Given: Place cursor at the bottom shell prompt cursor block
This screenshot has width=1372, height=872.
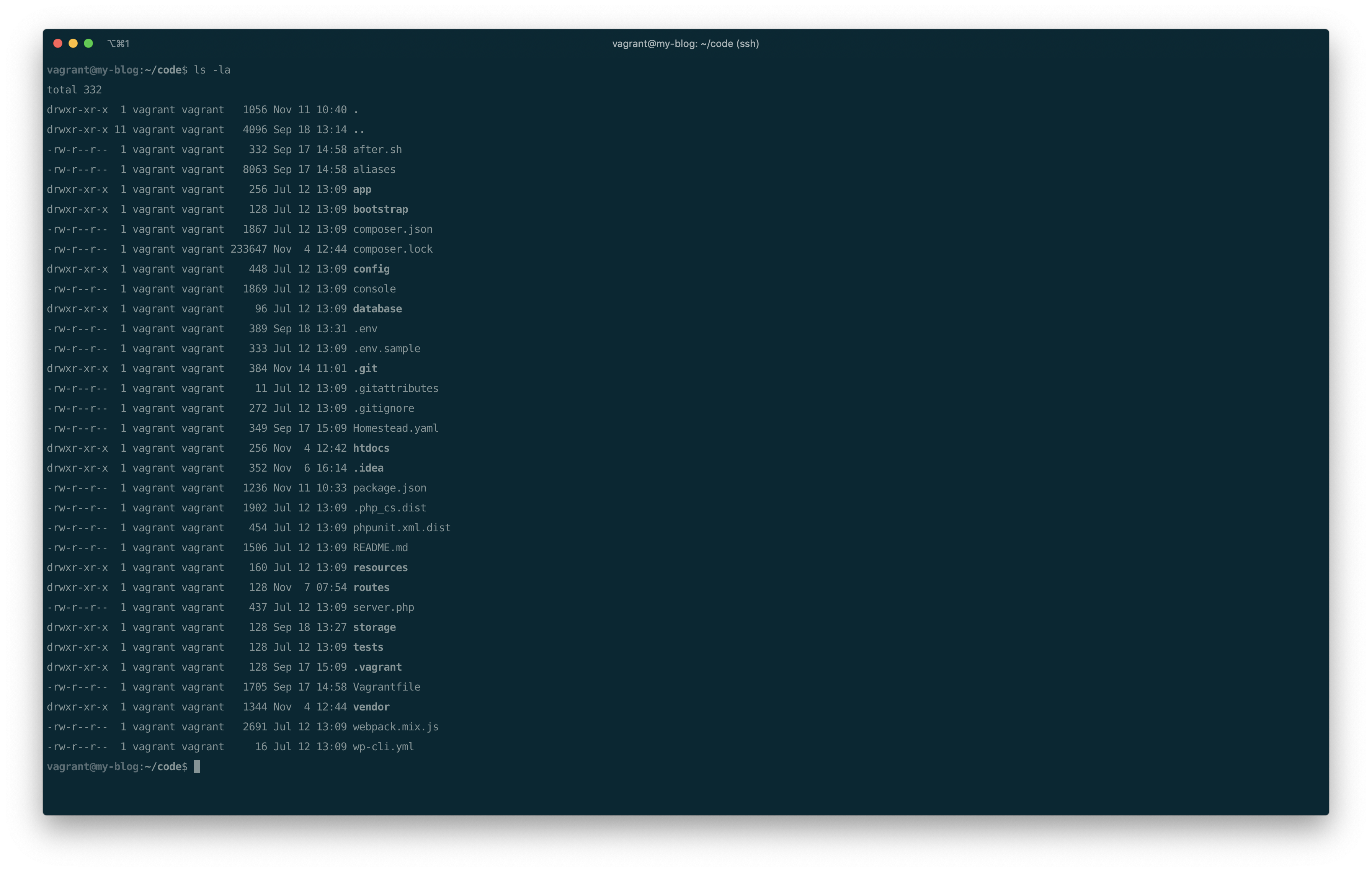Looking at the screenshot, I should click(x=197, y=767).
